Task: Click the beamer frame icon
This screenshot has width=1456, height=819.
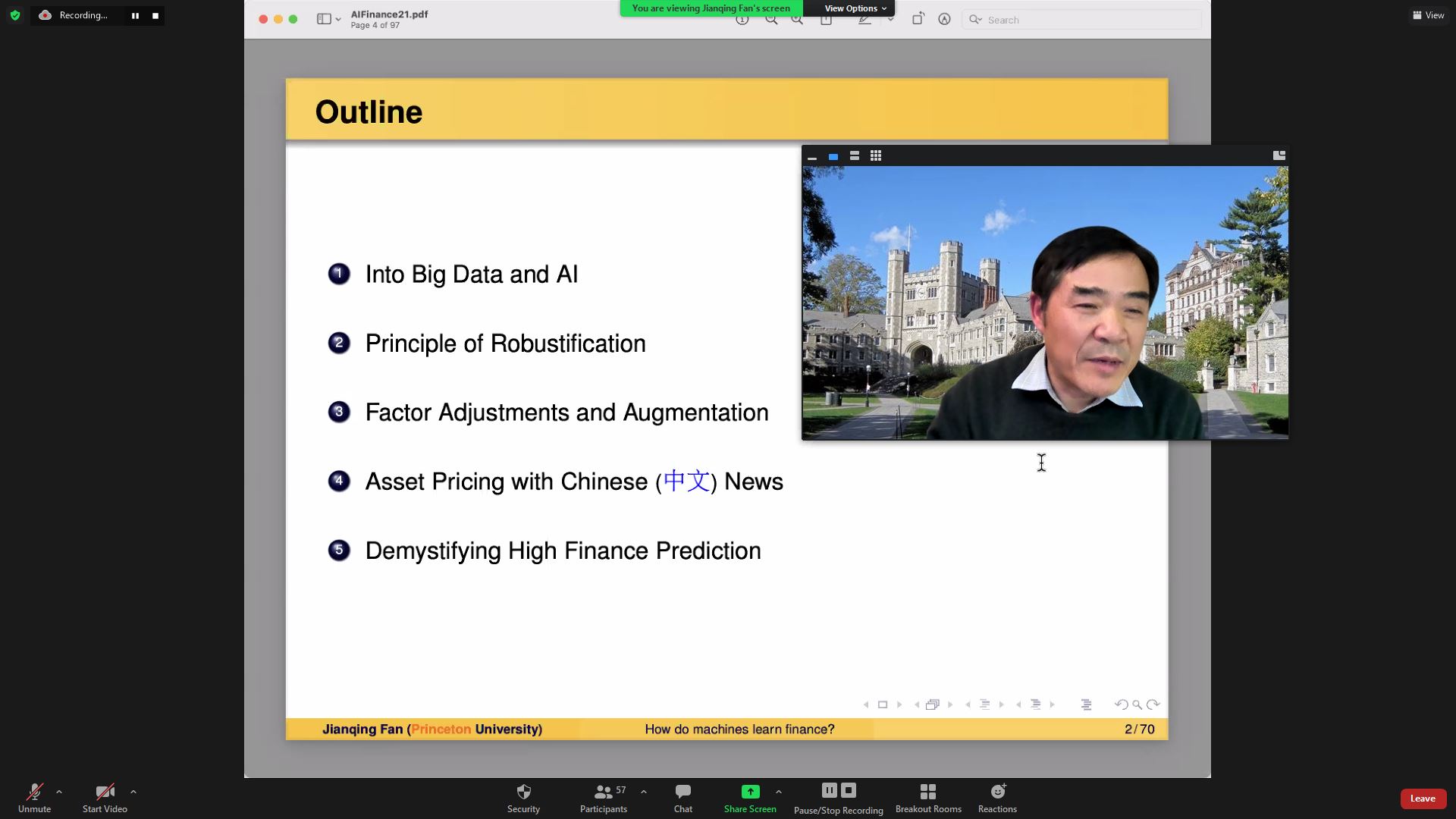Action: [933, 704]
